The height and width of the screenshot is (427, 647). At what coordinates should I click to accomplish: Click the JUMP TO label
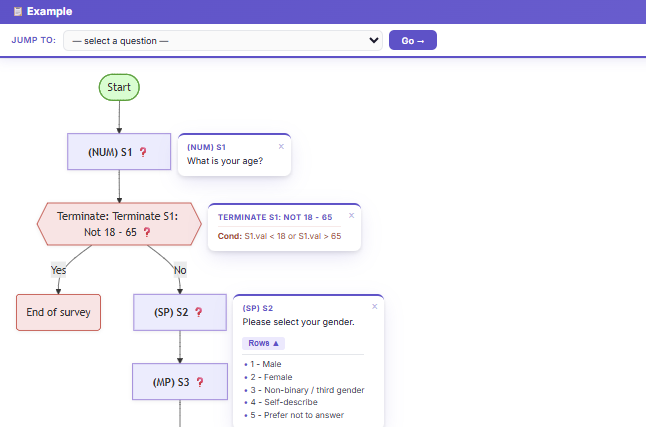[x=33, y=40]
